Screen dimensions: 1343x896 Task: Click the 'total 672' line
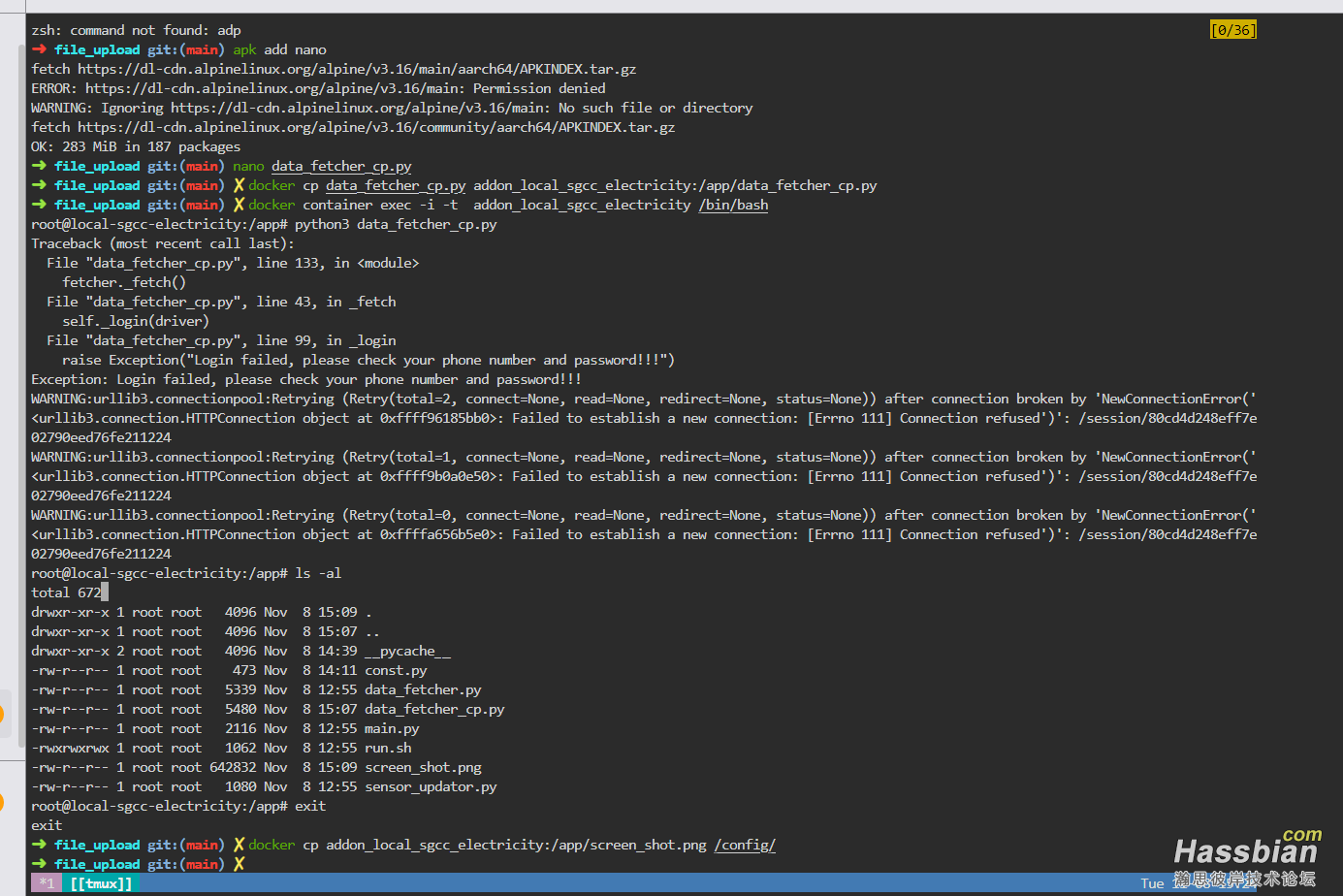[66, 592]
